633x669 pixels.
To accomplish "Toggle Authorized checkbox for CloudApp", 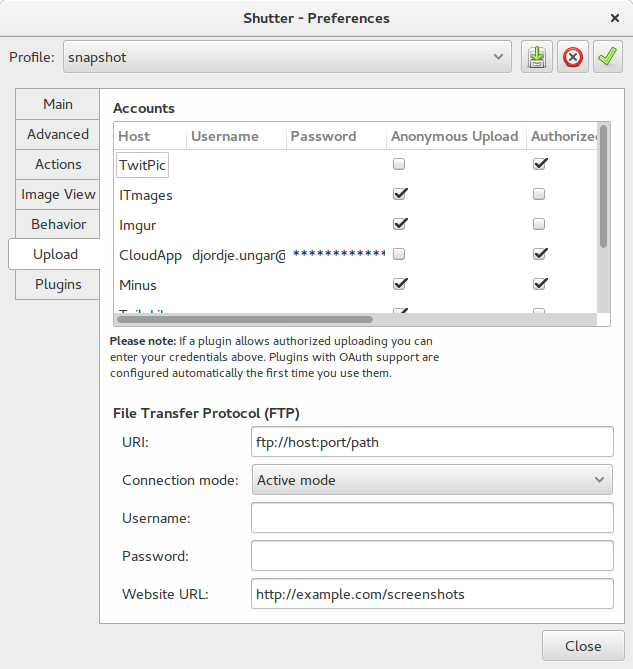I will tap(540, 253).
